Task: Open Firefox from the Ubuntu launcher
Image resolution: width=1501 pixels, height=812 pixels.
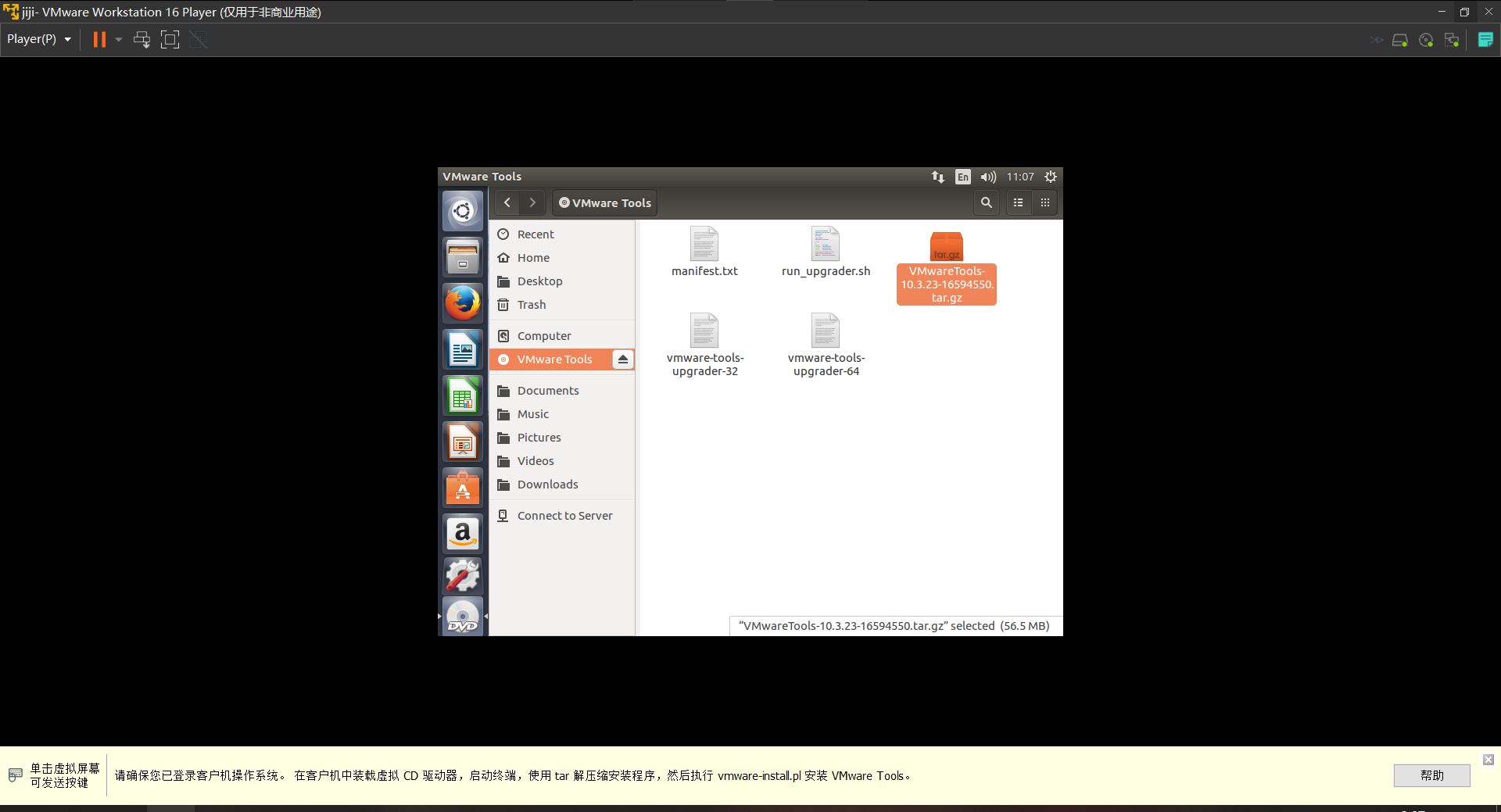Action: (462, 303)
